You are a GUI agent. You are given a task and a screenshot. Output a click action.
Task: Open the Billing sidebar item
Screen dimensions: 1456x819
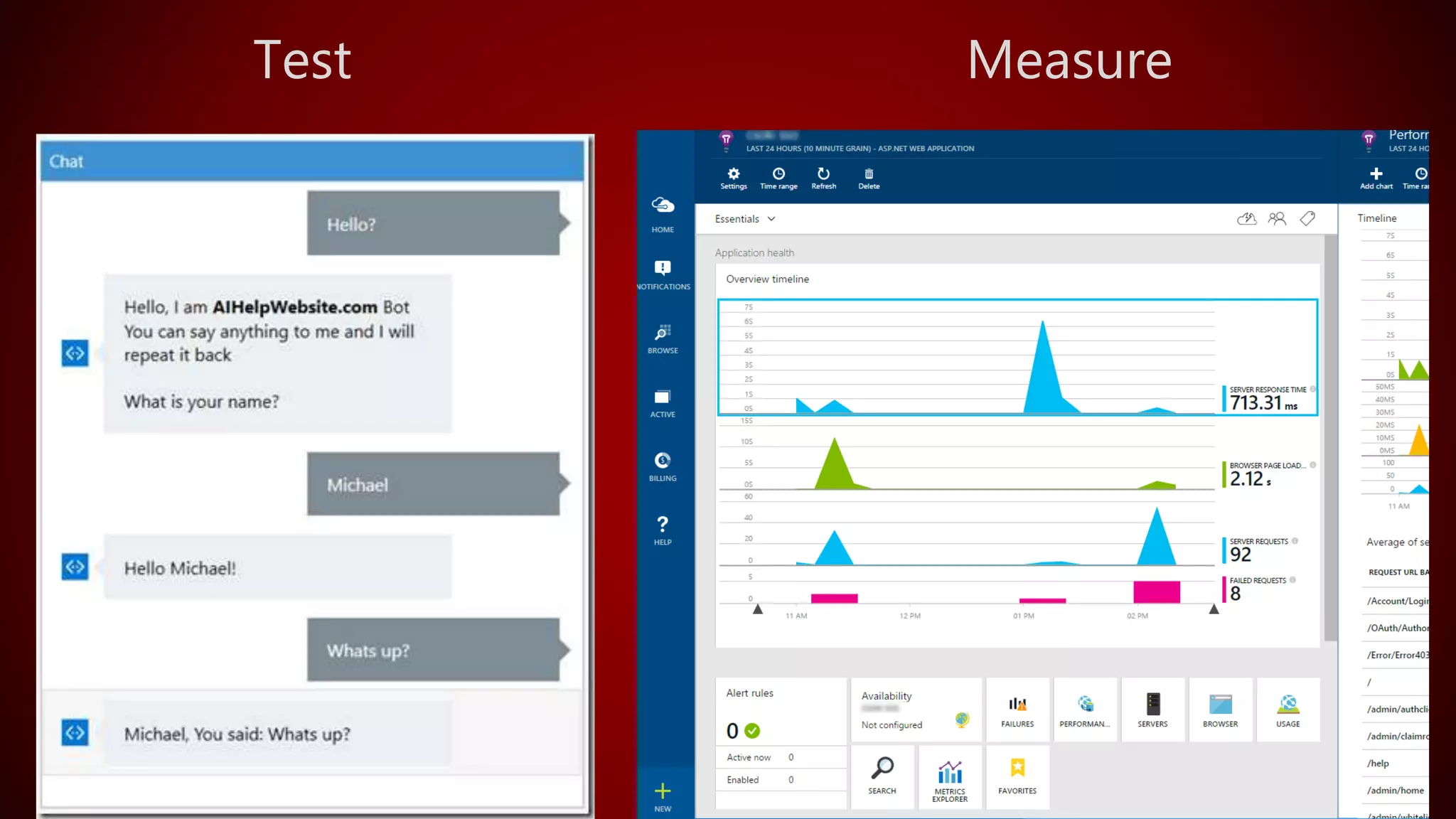pos(663,466)
